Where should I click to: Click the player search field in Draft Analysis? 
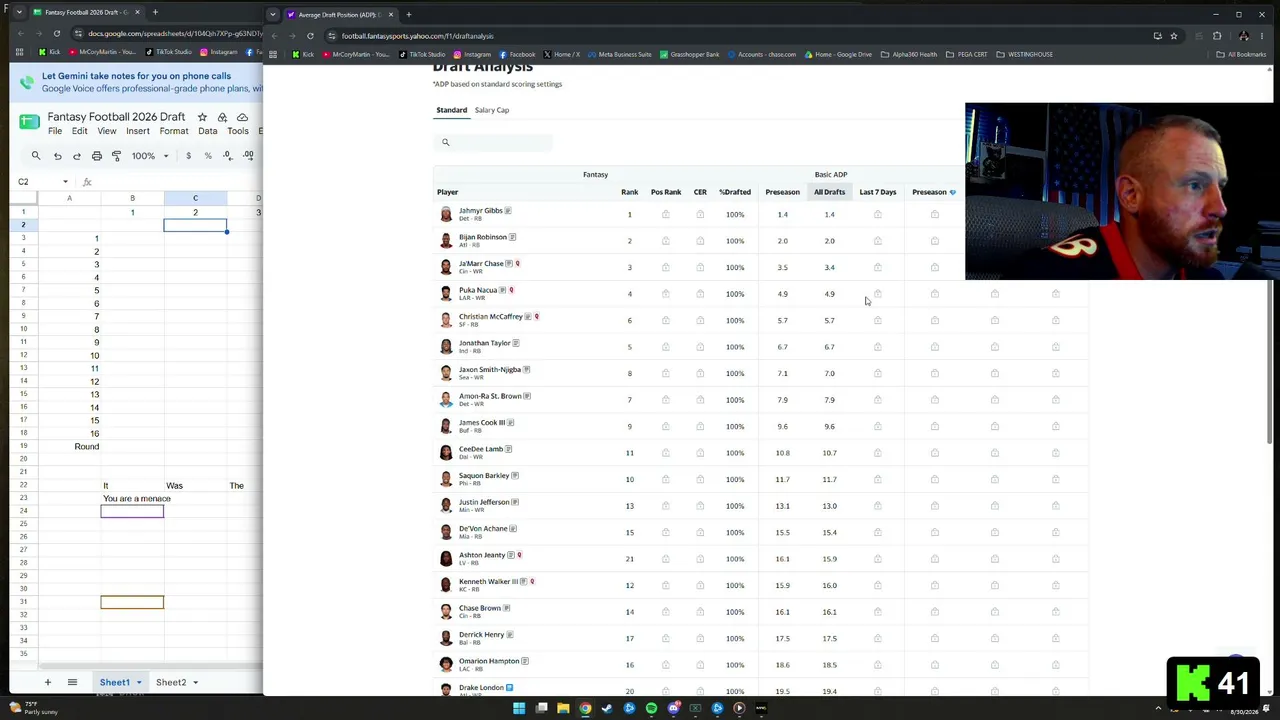[493, 142]
